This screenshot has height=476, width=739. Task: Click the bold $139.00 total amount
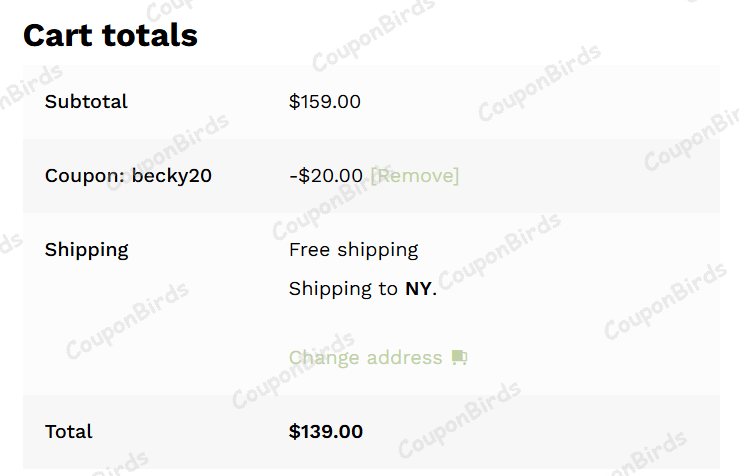(x=326, y=432)
